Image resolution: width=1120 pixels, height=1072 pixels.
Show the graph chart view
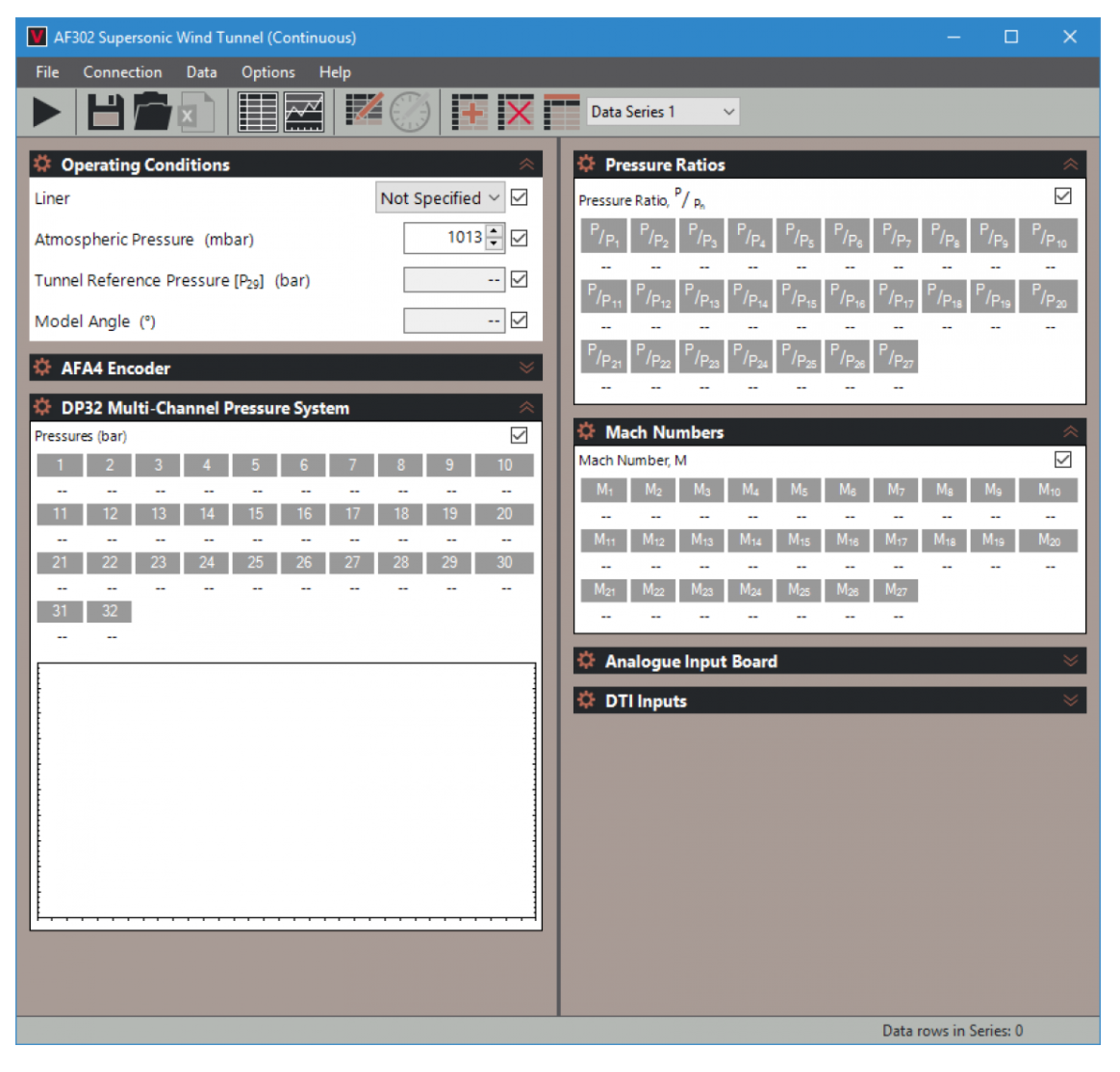(304, 113)
